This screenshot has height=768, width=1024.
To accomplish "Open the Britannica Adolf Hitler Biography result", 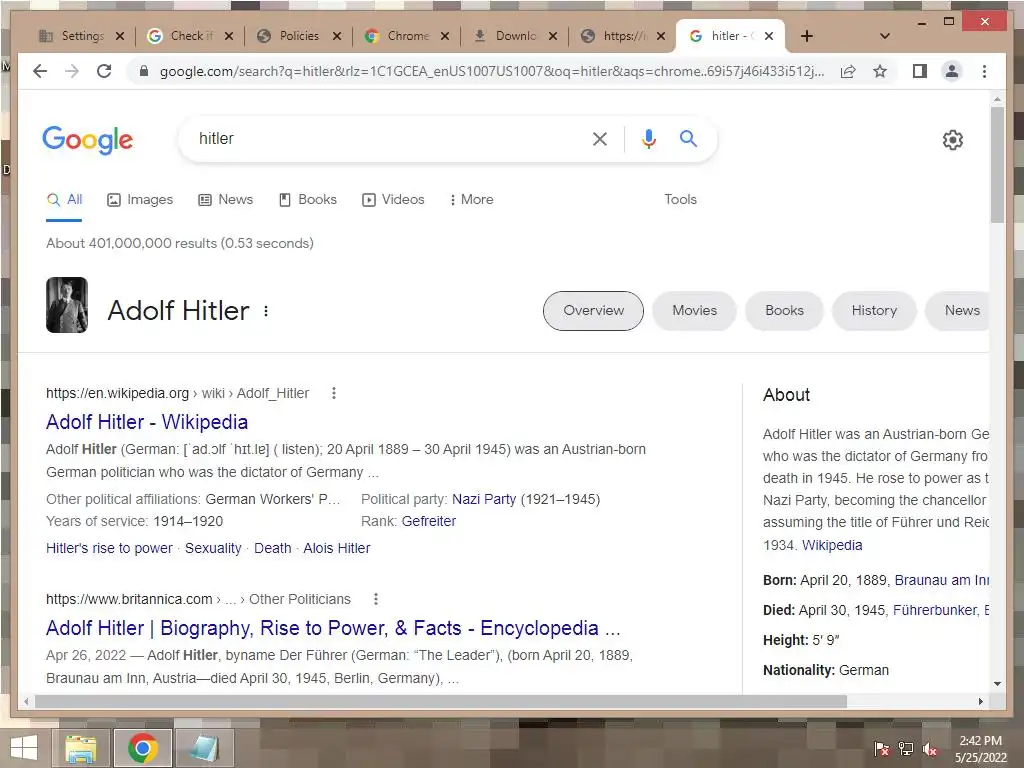I will tap(333, 628).
